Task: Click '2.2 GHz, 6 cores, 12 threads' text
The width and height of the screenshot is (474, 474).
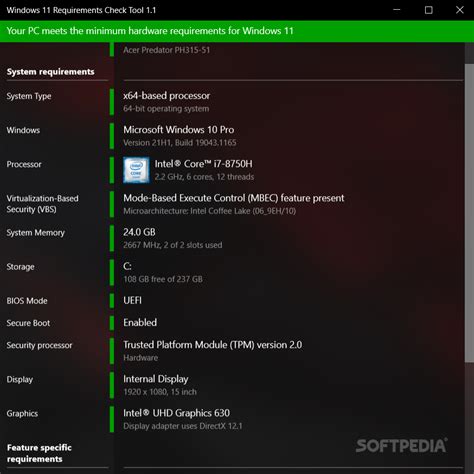Action: [204, 177]
